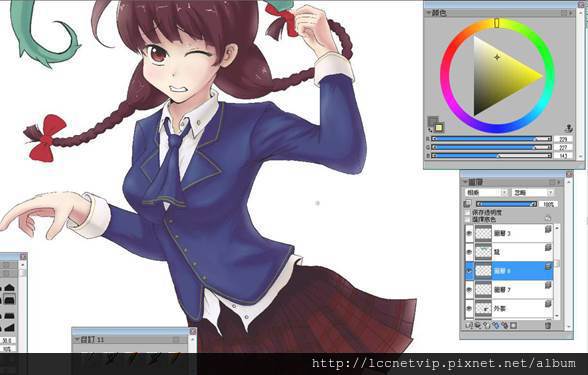This screenshot has height=375, width=588.
Task: Click the small icon right of the checkboxes
Action: [x=548, y=218]
